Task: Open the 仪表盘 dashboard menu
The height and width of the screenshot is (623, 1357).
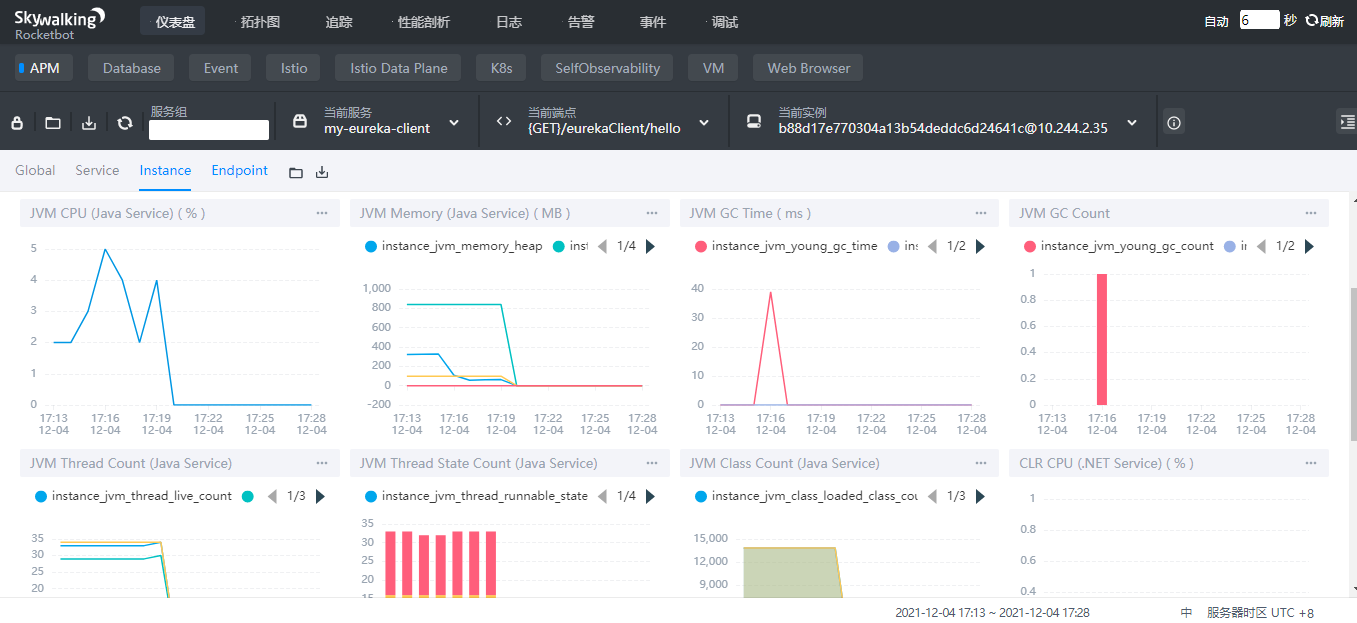Action: pyautogui.click(x=173, y=22)
